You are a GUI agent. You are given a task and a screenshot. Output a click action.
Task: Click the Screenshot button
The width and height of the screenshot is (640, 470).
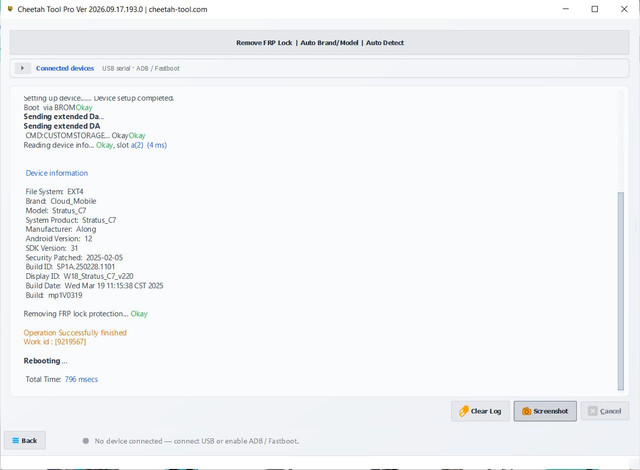click(x=545, y=411)
